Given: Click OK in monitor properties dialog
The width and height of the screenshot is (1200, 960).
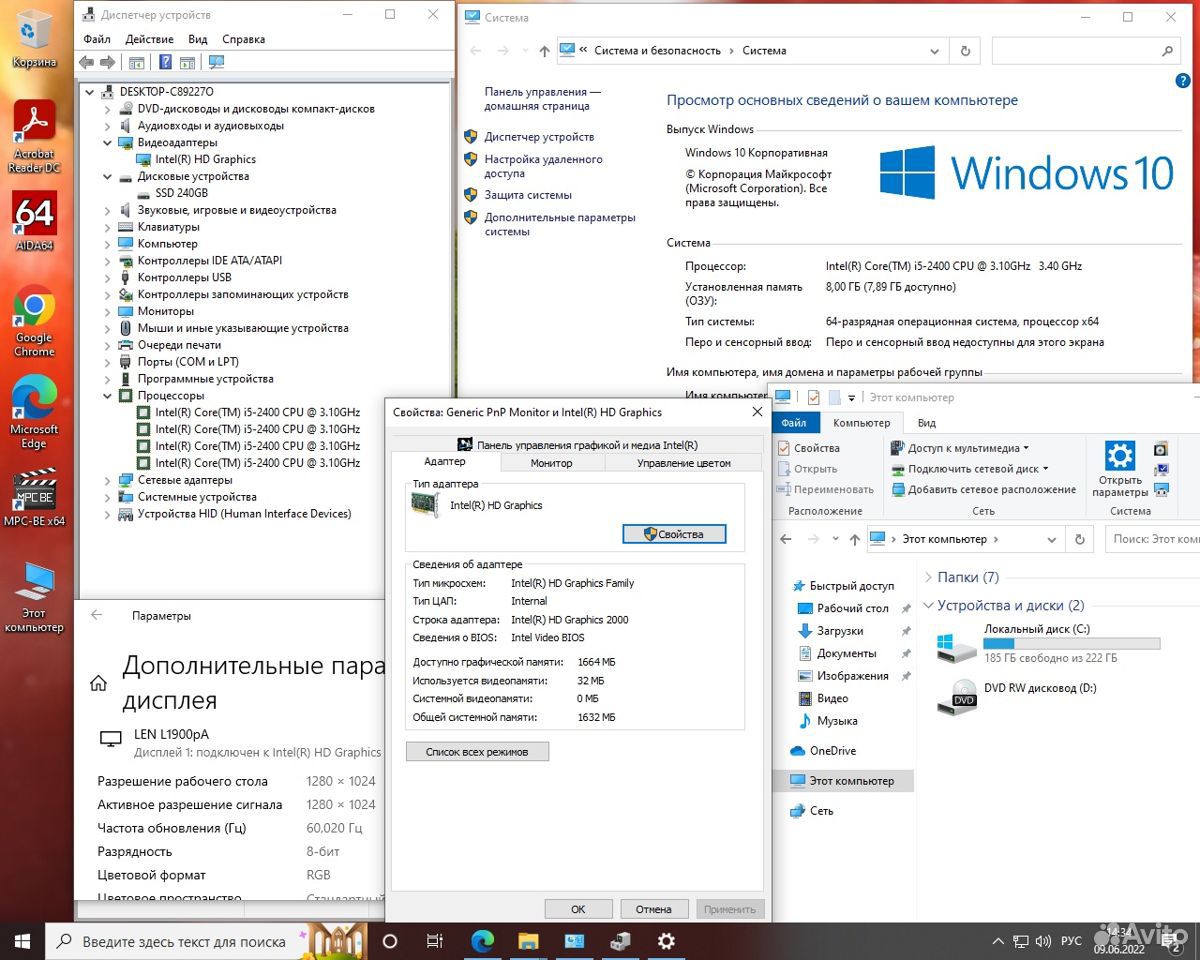Looking at the screenshot, I should pos(578,909).
